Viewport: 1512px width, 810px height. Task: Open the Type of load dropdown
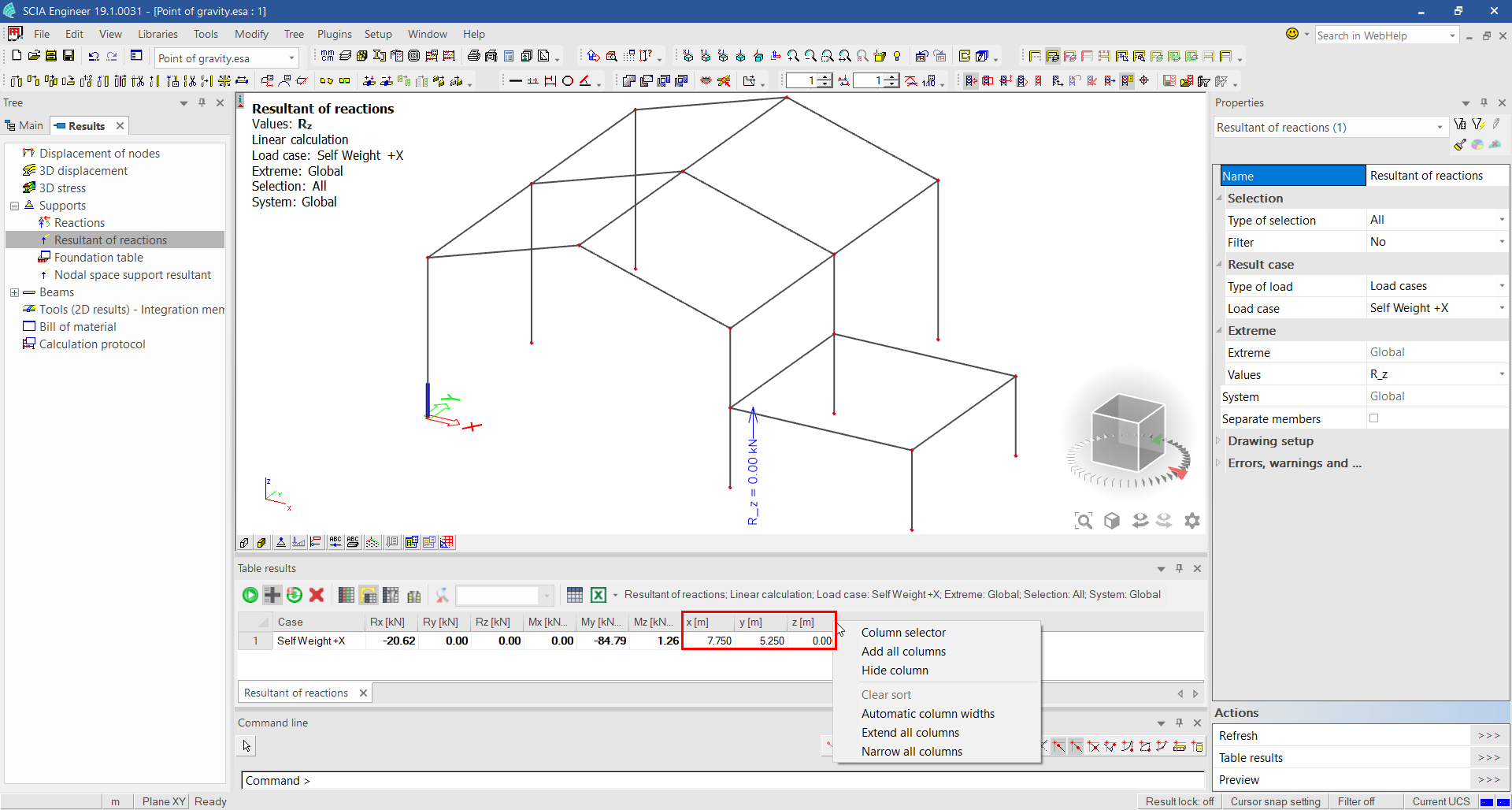pos(1502,286)
